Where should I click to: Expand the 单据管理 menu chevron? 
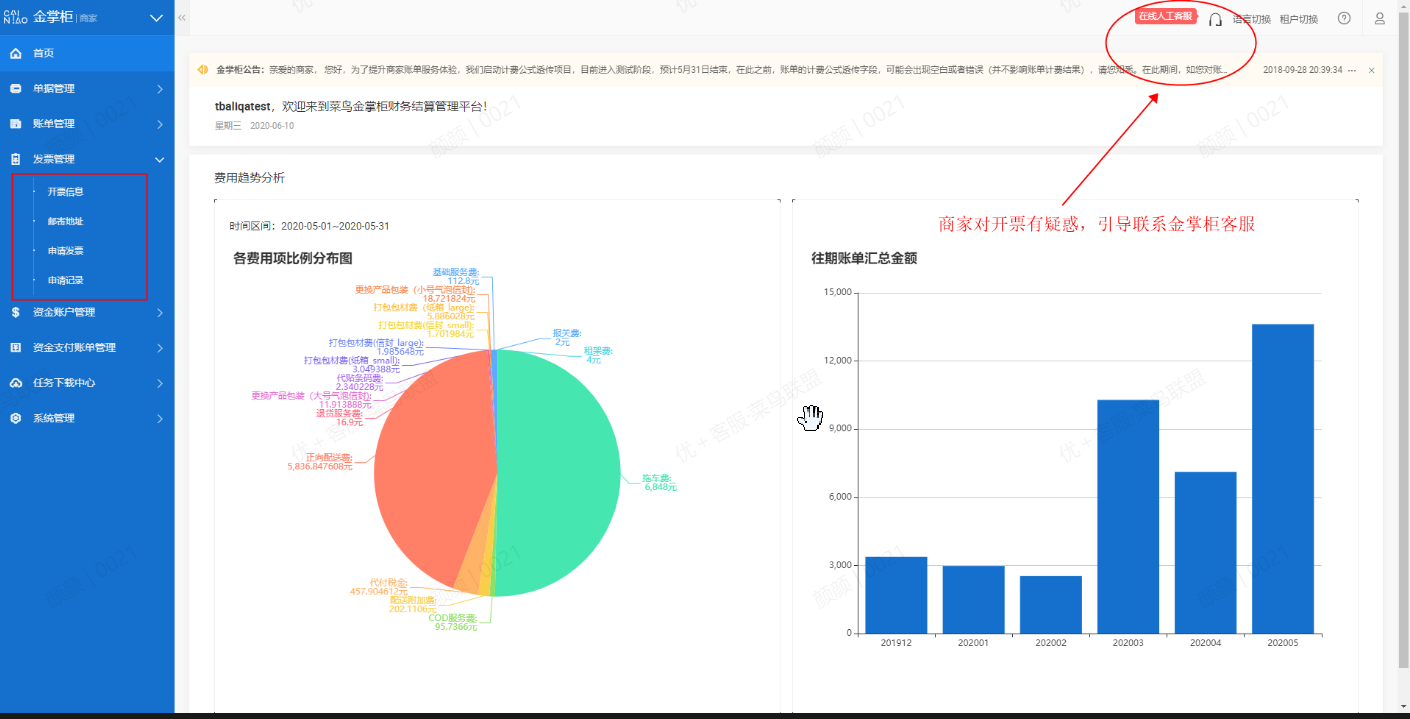pos(160,89)
